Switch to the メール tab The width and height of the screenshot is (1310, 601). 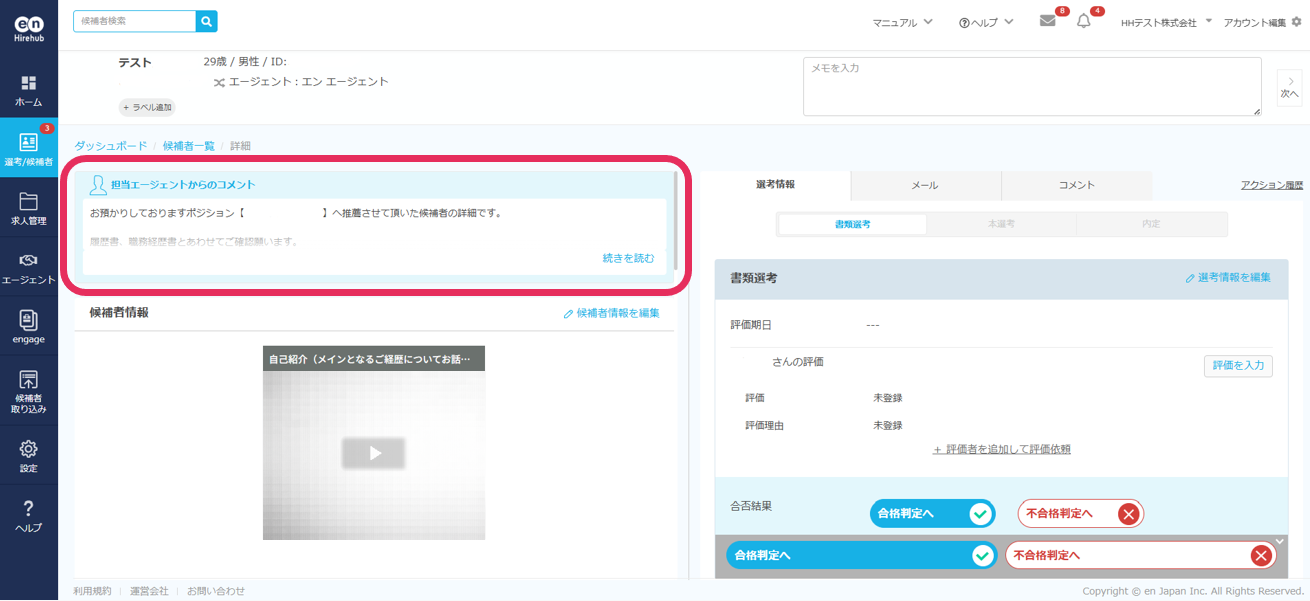point(925,185)
